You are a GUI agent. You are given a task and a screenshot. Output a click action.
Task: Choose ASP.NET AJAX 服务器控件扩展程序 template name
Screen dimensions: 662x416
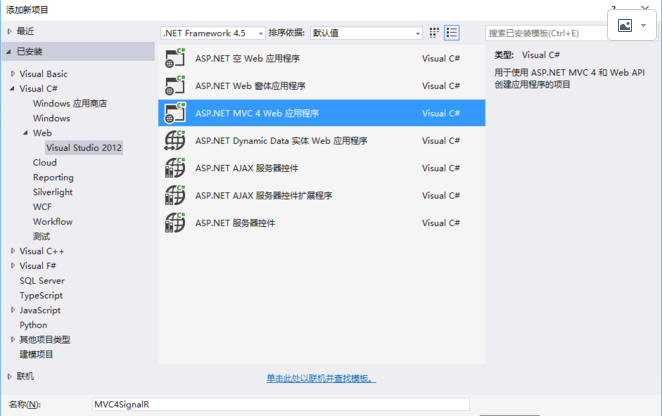pyautogui.click(x=263, y=196)
